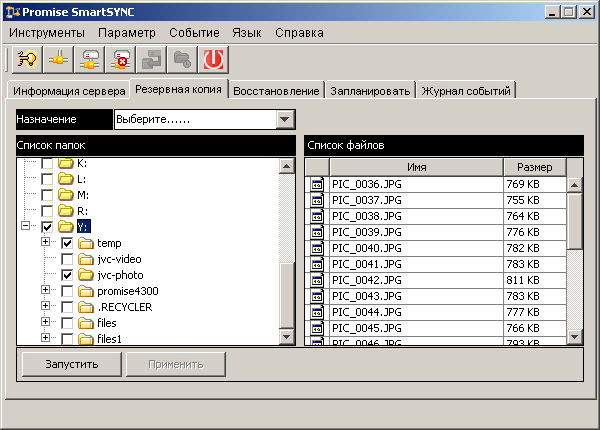This screenshot has width=600, height=430.
Task: Click the file icon next to PIC_0040.JPG
Action: [317, 249]
